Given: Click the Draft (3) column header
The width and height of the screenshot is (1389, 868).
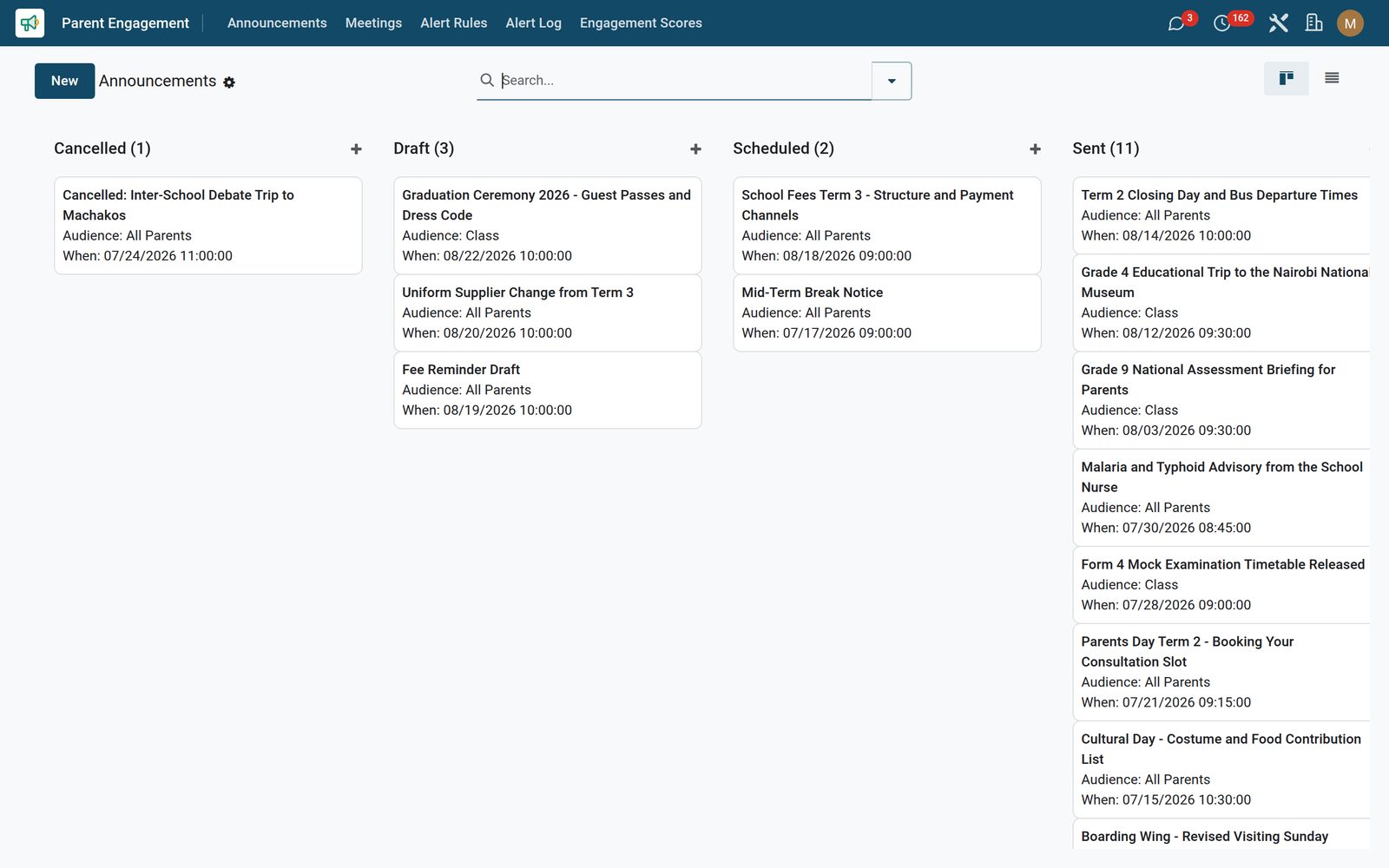Looking at the screenshot, I should 424,148.
